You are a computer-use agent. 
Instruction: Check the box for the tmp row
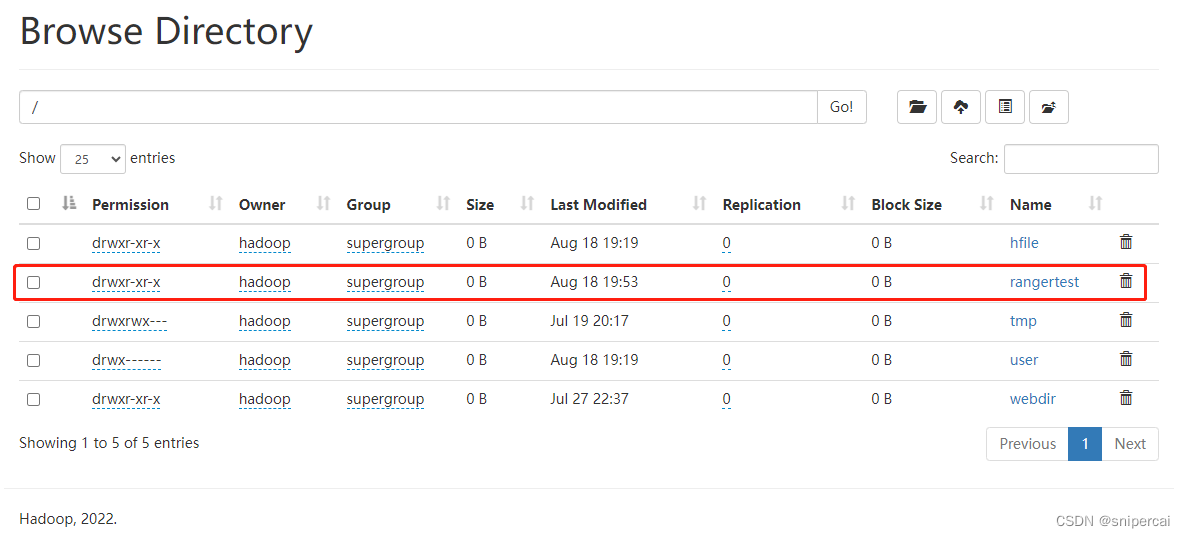pos(33,321)
